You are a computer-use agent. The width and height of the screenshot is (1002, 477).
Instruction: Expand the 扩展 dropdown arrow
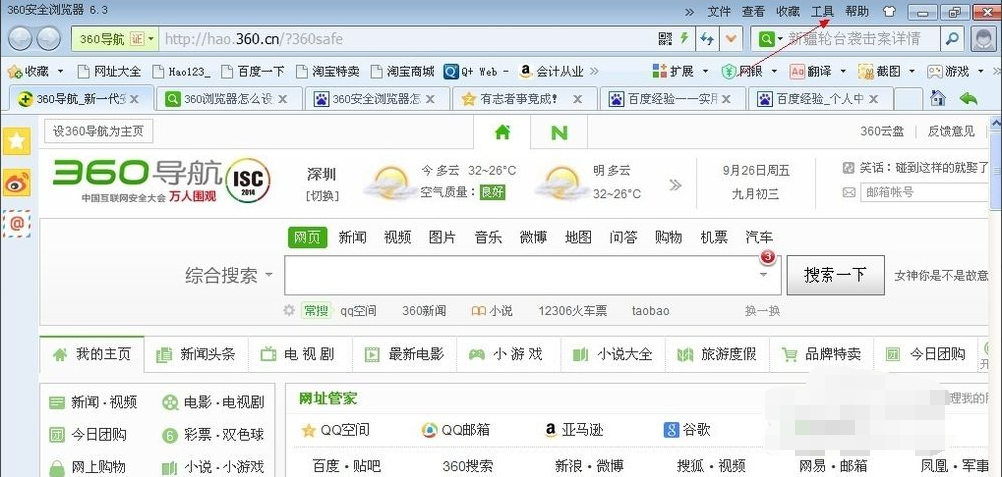(x=705, y=71)
